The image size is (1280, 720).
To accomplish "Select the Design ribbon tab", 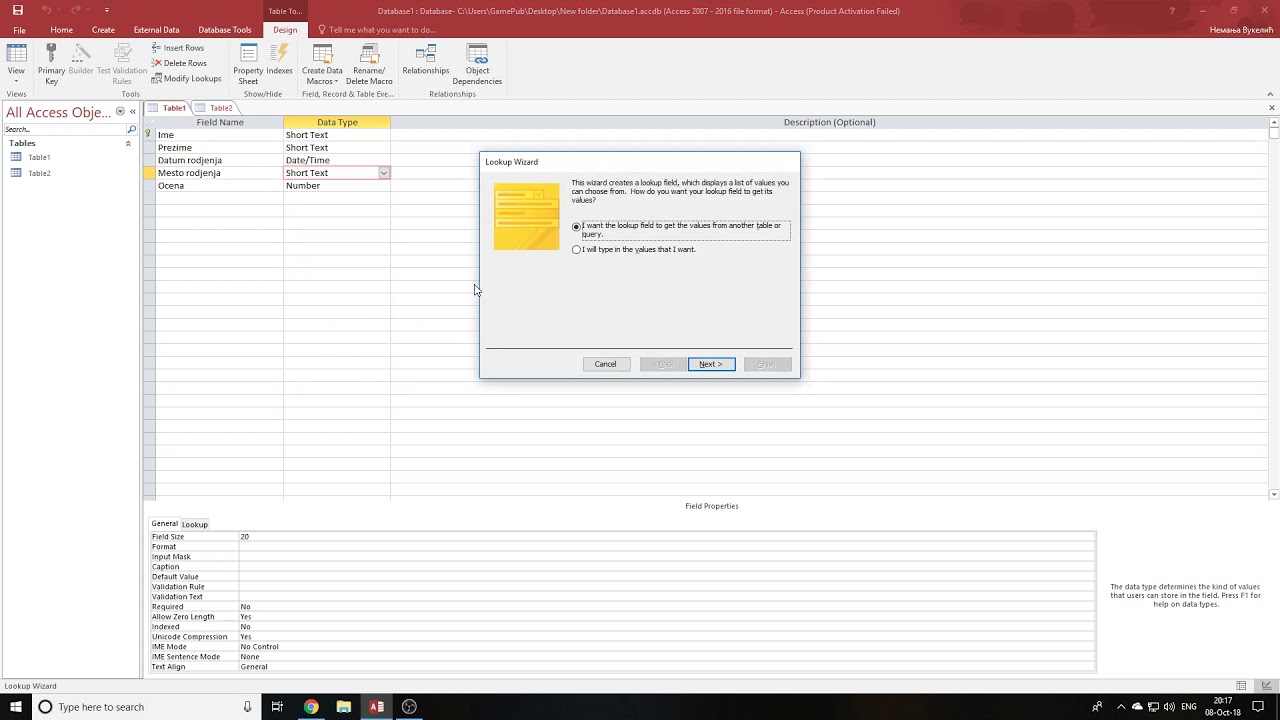I will click(x=285, y=30).
